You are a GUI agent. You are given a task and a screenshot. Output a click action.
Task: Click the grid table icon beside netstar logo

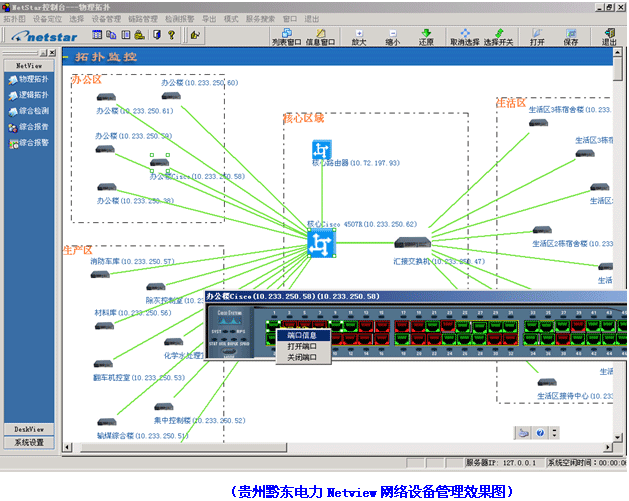pos(97,35)
